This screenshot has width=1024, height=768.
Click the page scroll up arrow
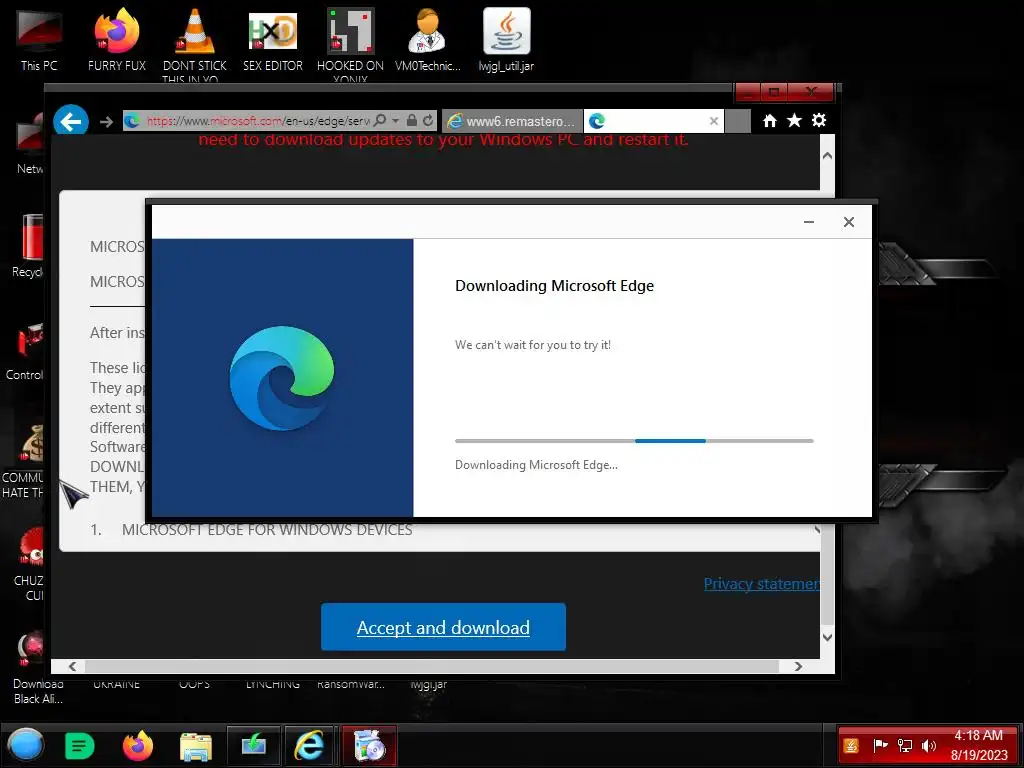[x=827, y=156]
